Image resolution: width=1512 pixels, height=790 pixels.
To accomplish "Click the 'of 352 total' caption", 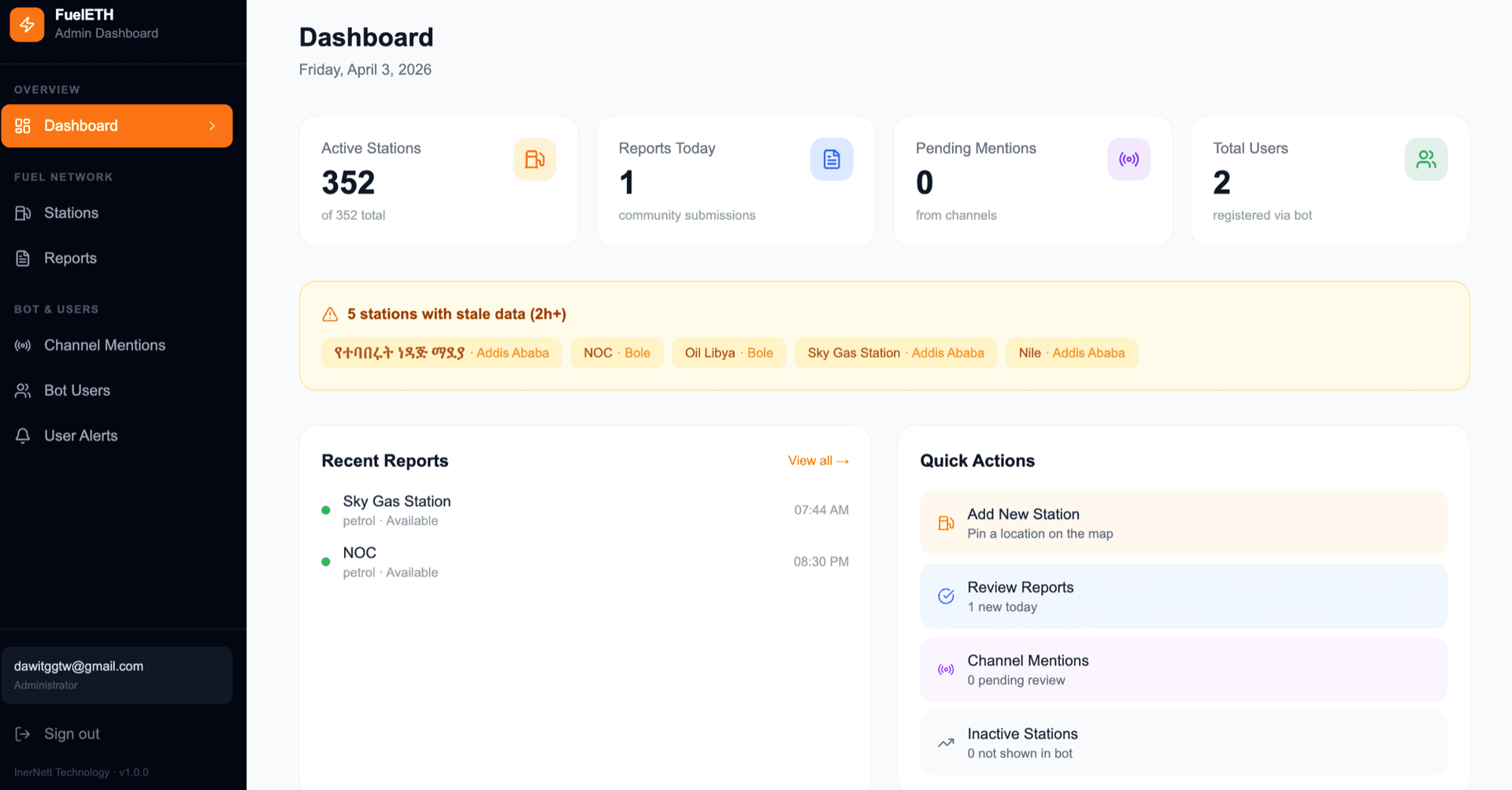I will coord(354,215).
